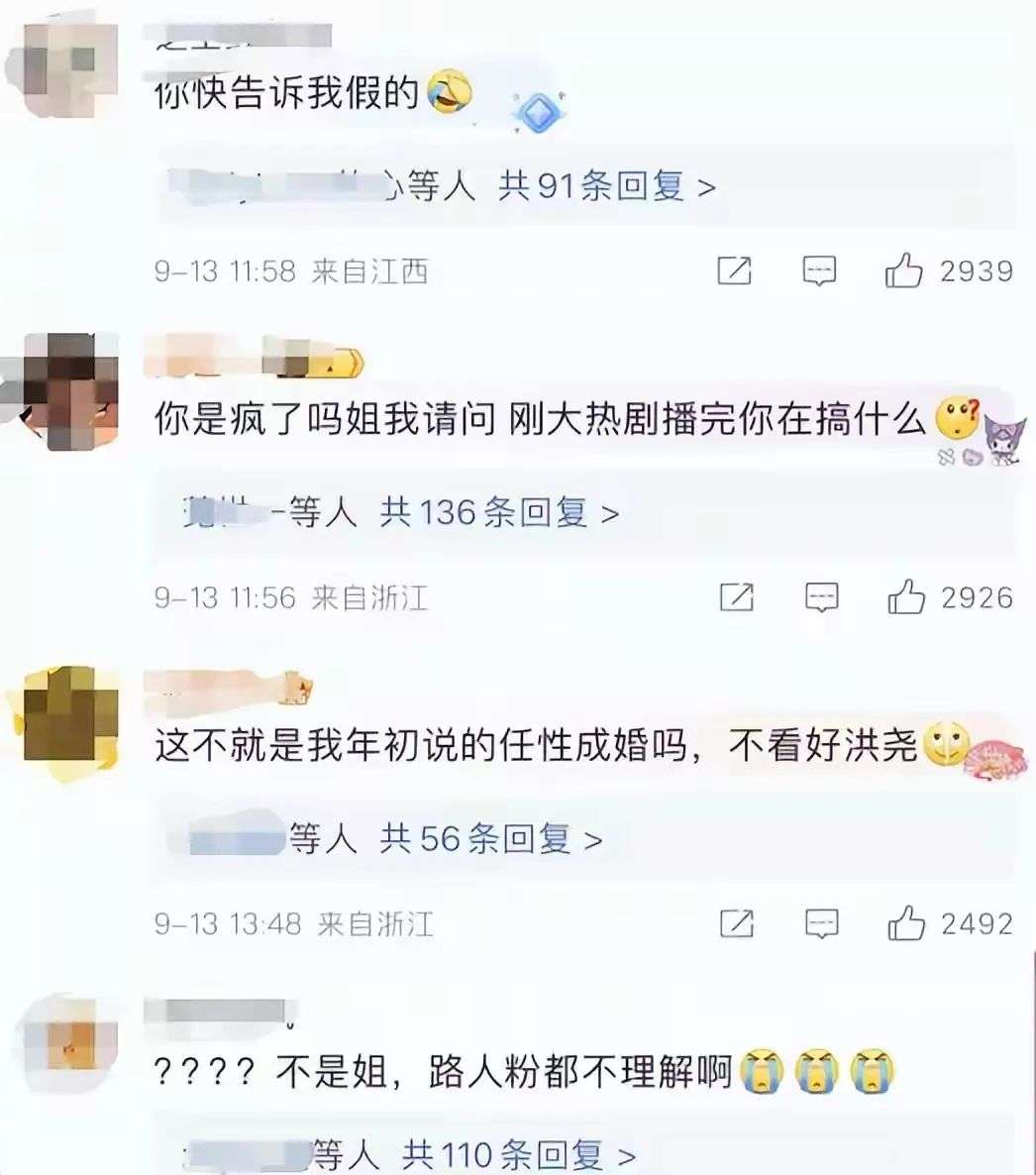Share the comment from 江西
This screenshot has height=1175, width=1036.
pyautogui.click(x=734, y=270)
